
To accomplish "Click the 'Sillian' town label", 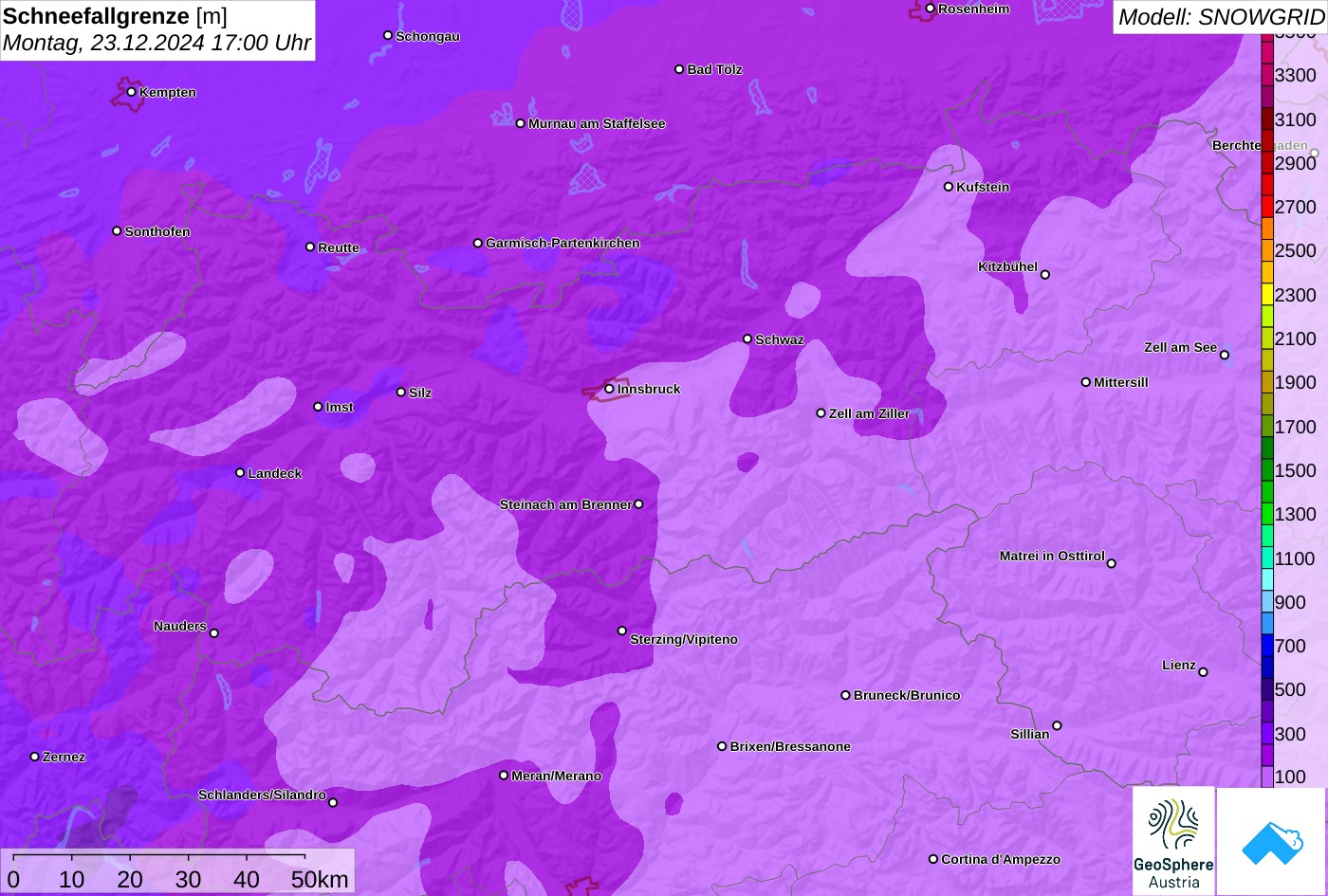I will tap(1030, 734).
